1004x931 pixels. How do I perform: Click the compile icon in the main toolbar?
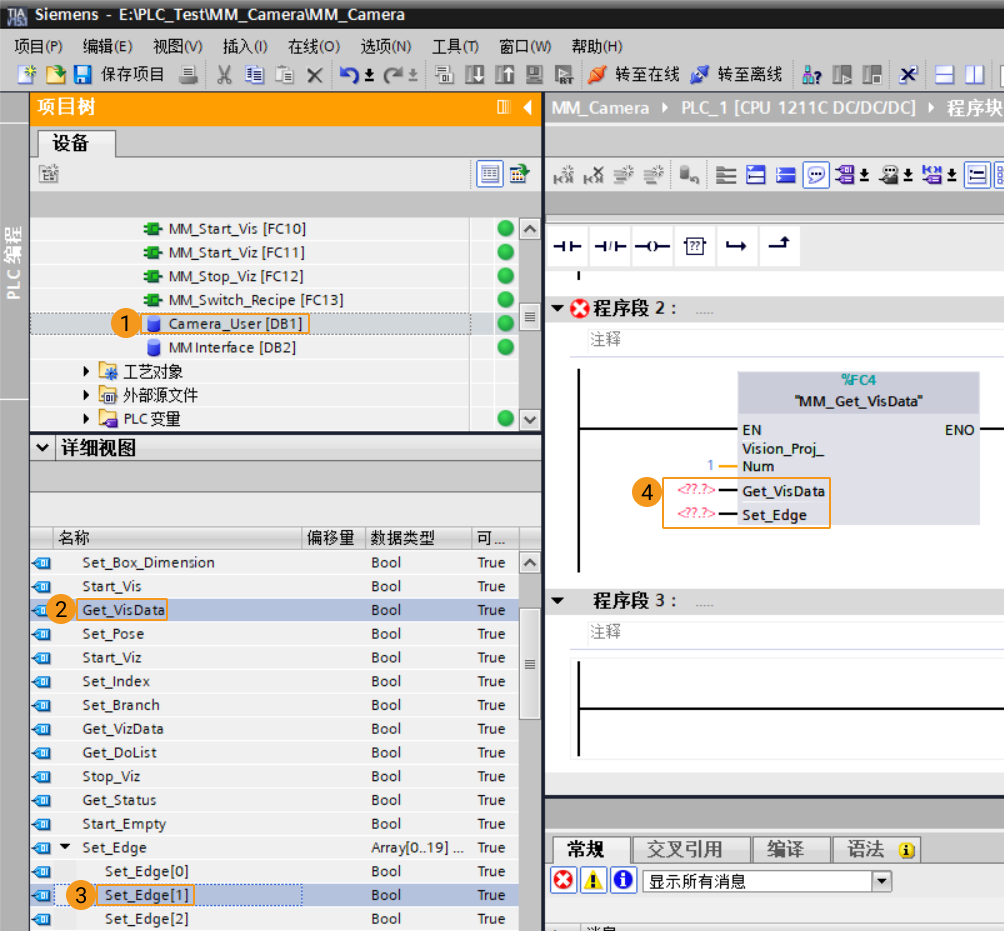[444, 75]
